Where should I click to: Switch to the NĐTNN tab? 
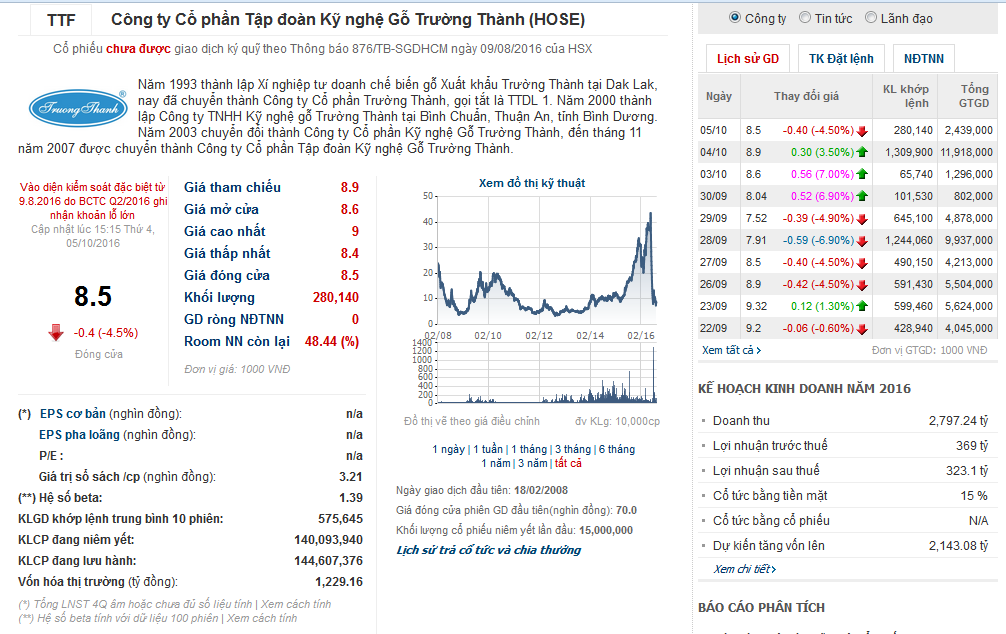click(x=924, y=59)
